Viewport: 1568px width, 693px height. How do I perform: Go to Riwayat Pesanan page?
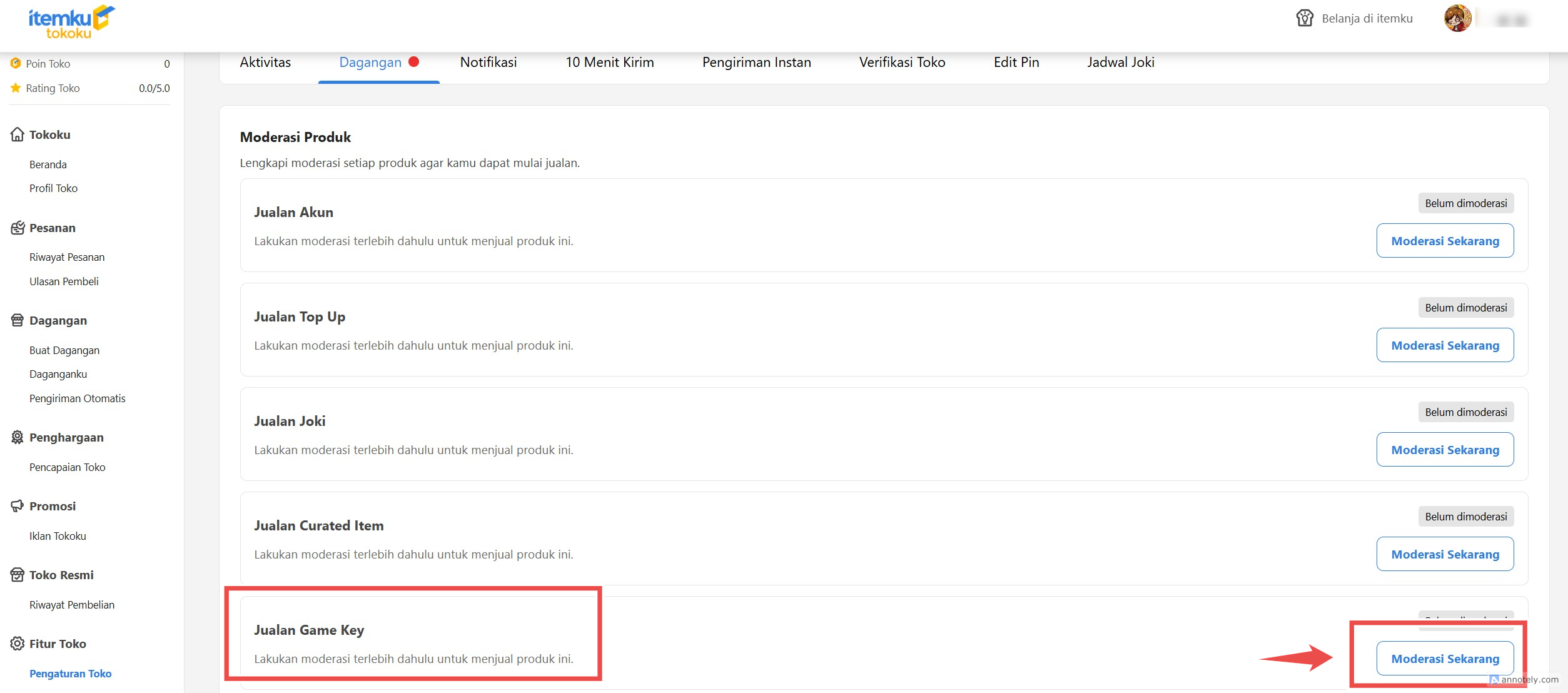click(x=67, y=257)
